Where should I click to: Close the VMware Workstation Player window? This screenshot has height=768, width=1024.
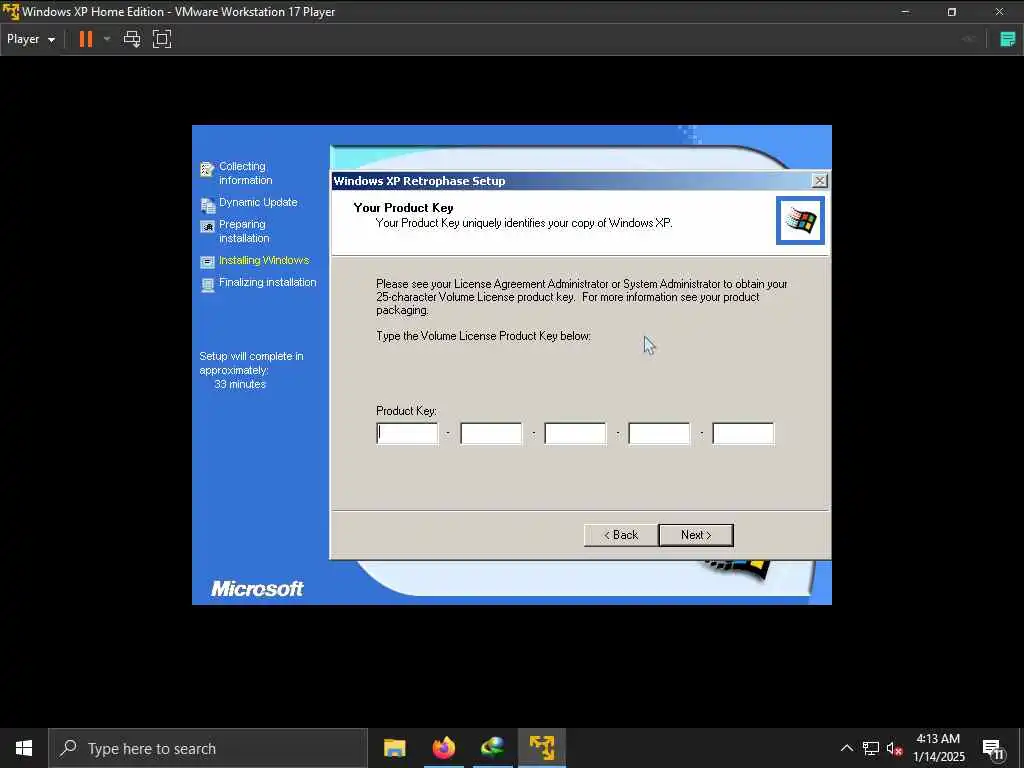[x=999, y=12]
